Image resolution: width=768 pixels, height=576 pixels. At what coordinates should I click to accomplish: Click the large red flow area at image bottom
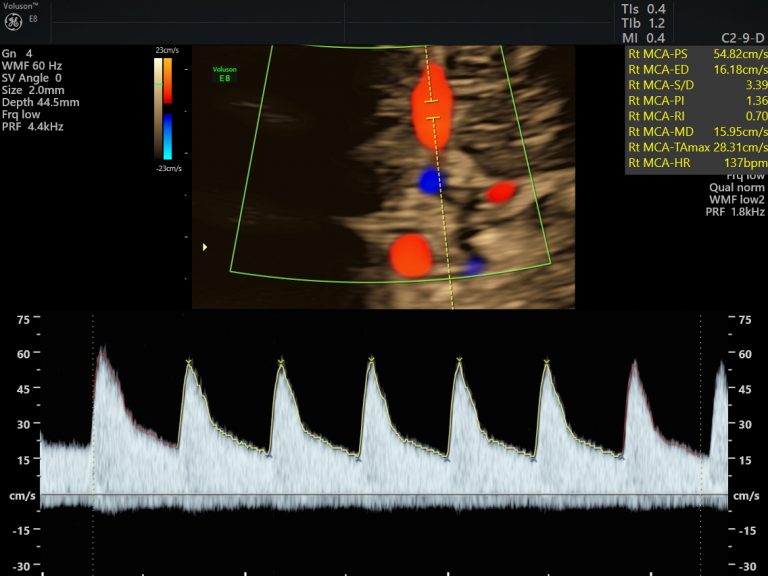pos(411,255)
